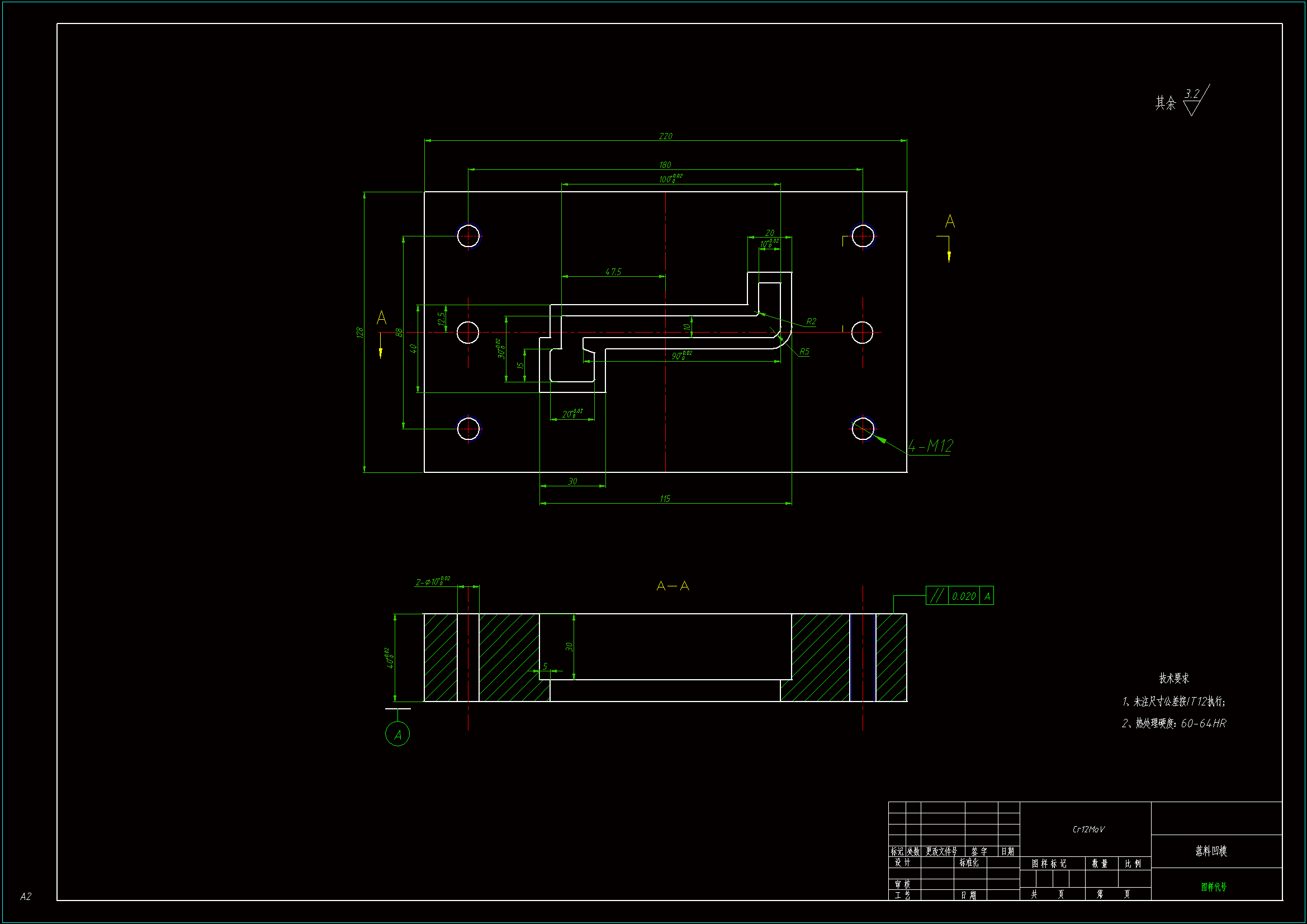Screen dimensions: 1307x924
Task: Click the 60-64HR hardness requirement line
Action: (x=1174, y=723)
